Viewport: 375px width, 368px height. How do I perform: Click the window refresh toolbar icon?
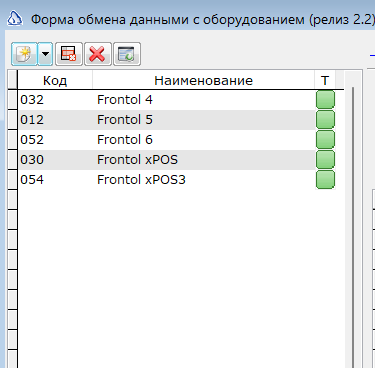127,54
